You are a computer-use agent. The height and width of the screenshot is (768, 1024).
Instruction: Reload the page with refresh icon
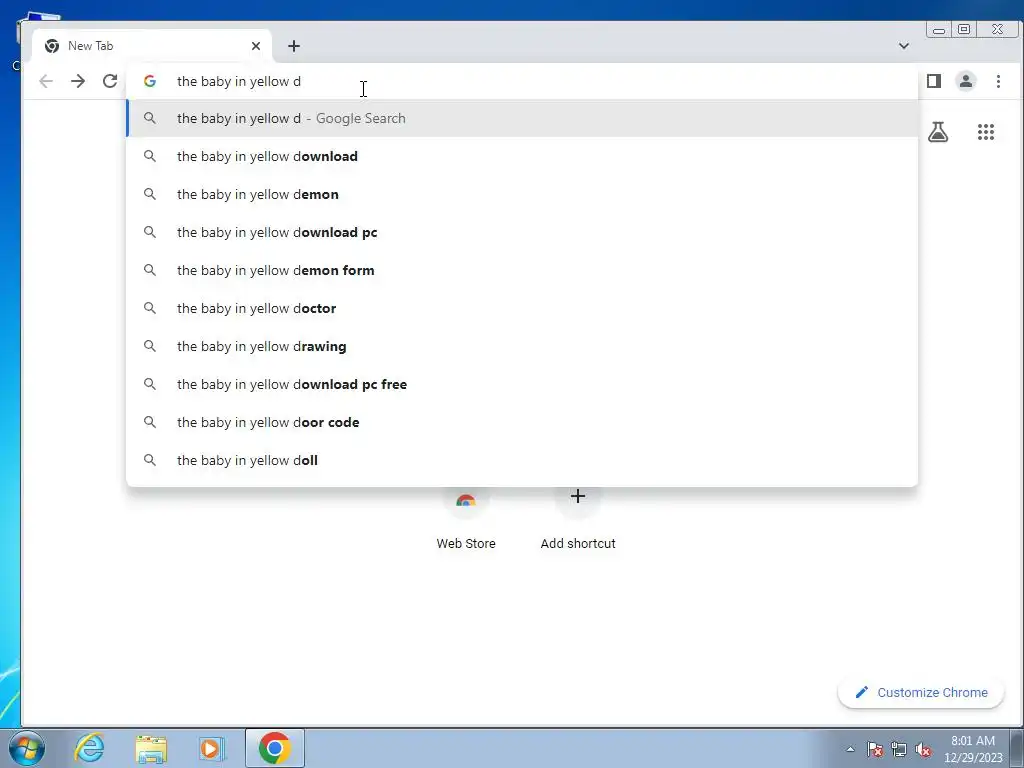point(110,81)
